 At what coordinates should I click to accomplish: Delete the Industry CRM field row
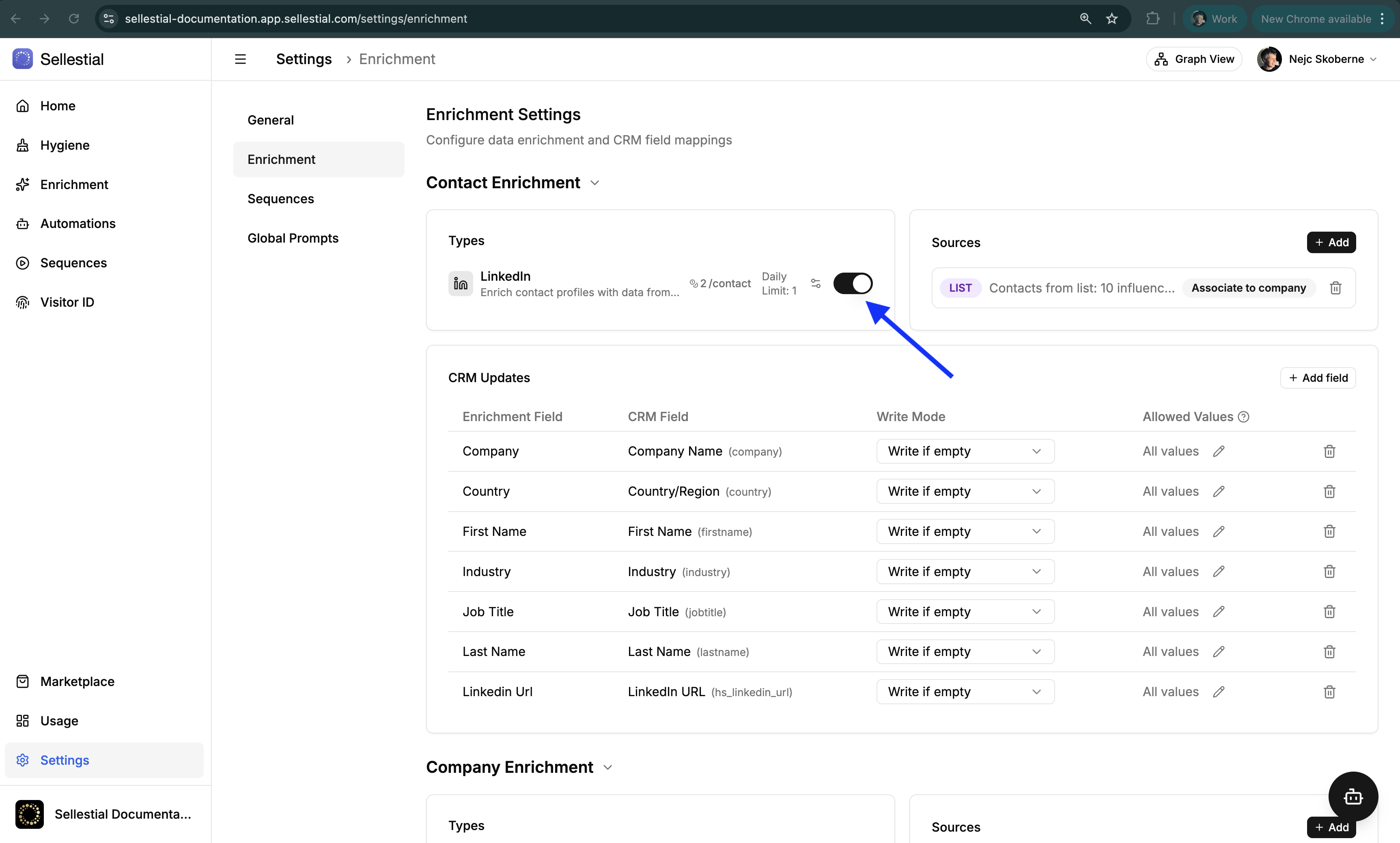pyautogui.click(x=1329, y=572)
